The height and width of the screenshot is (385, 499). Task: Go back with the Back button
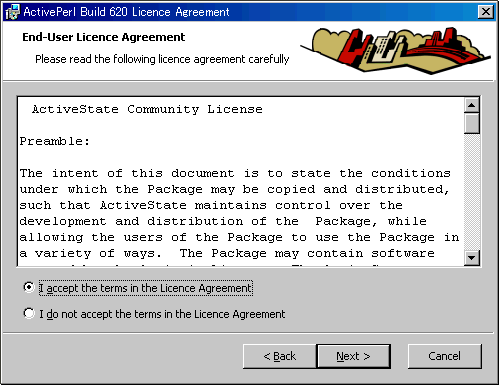[x=279, y=356]
